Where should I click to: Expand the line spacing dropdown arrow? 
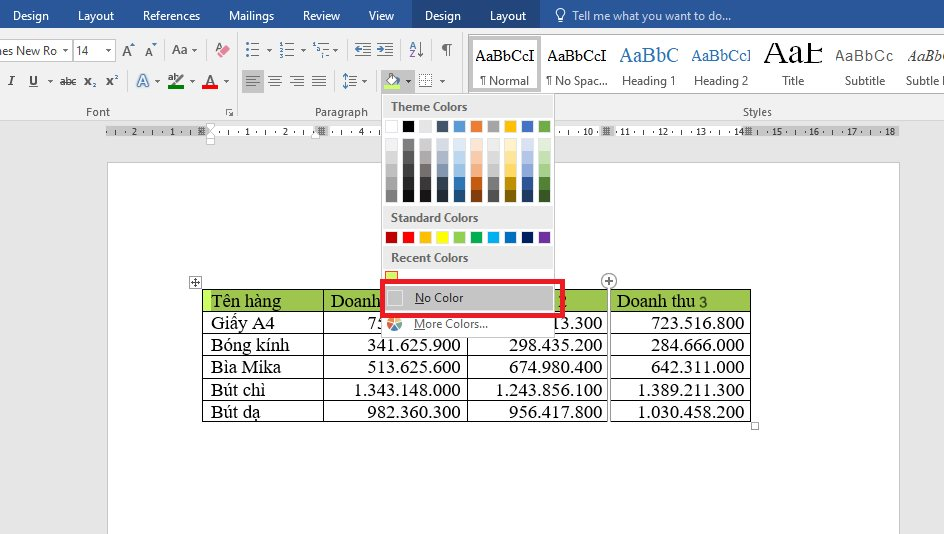click(x=364, y=81)
